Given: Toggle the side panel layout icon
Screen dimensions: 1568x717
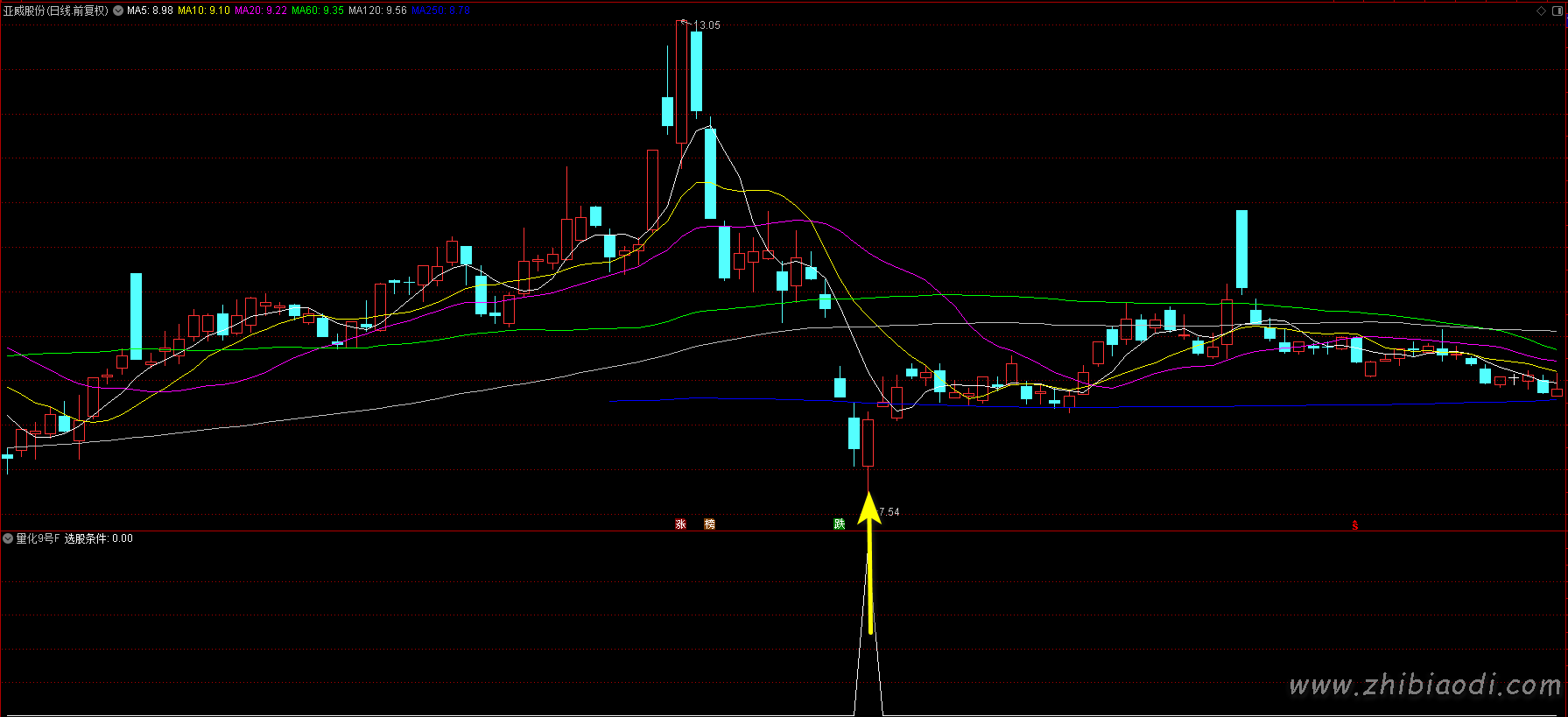Looking at the screenshot, I should click(x=1556, y=11).
